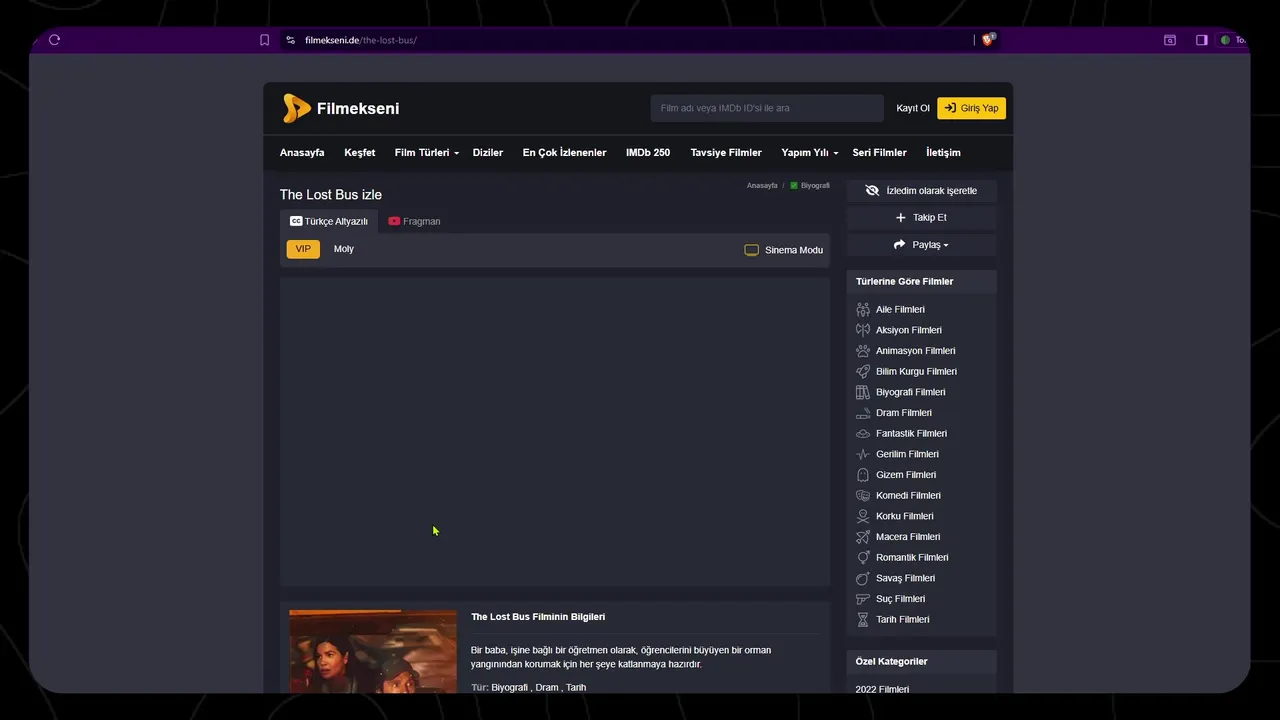Click the Filmekseni logo
Image resolution: width=1280 pixels, height=720 pixels.
tap(341, 108)
